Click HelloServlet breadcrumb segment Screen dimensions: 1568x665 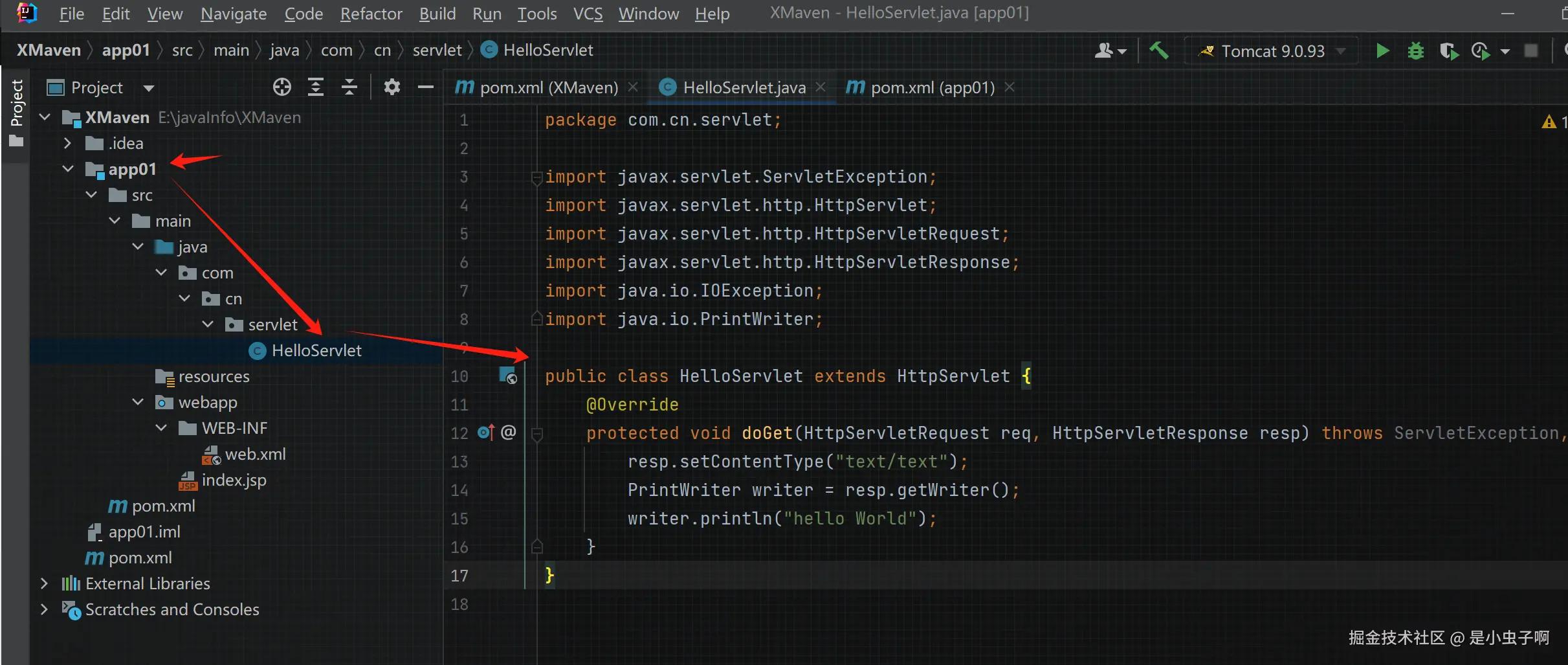(x=538, y=50)
